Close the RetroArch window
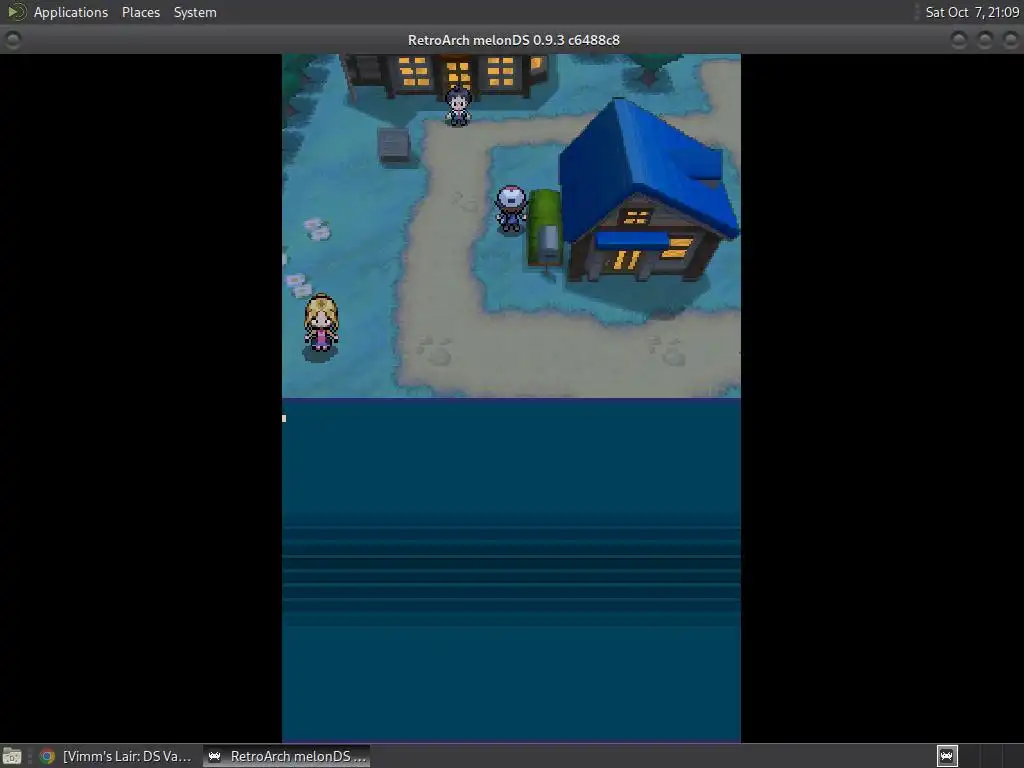Viewport: 1024px width, 768px height. coord(1010,40)
